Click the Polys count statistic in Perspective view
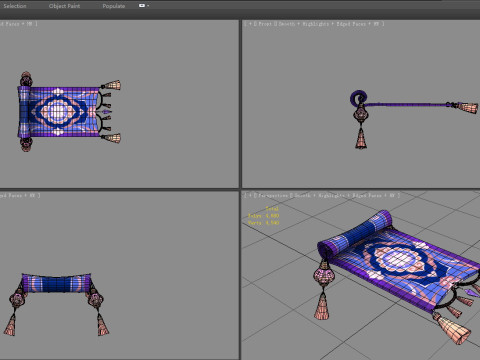This screenshot has height=360, width=480. click(x=263, y=216)
